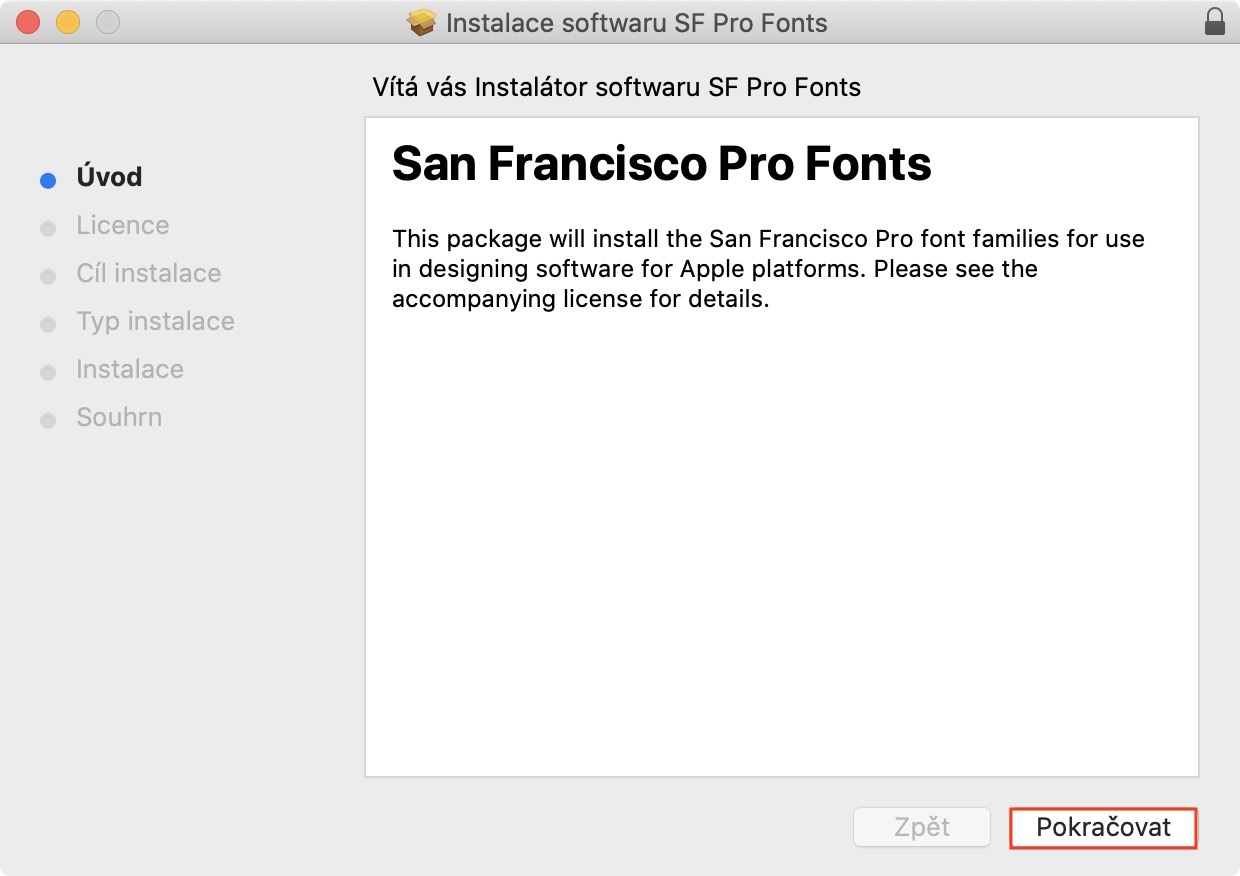Click the Pokračovat button

click(x=1104, y=828)
